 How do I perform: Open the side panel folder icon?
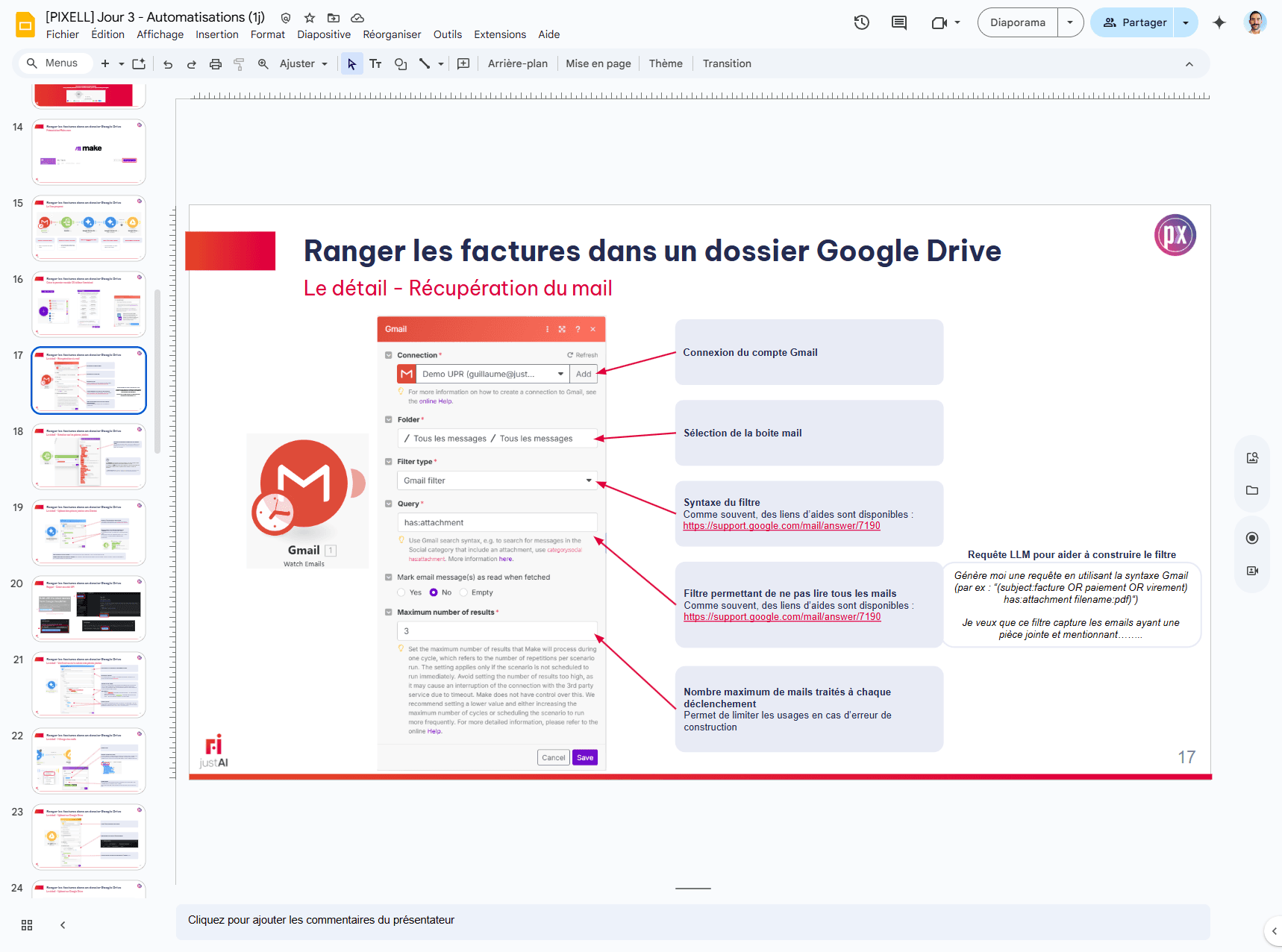coord(1252,490)
